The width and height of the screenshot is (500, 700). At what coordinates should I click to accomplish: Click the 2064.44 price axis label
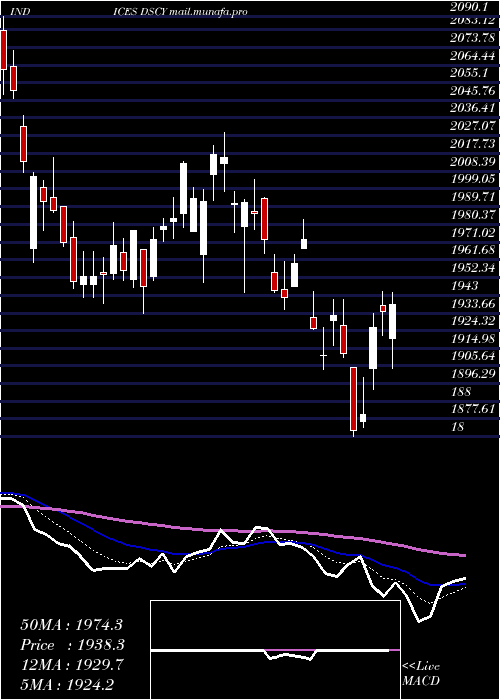coord(472,55)
